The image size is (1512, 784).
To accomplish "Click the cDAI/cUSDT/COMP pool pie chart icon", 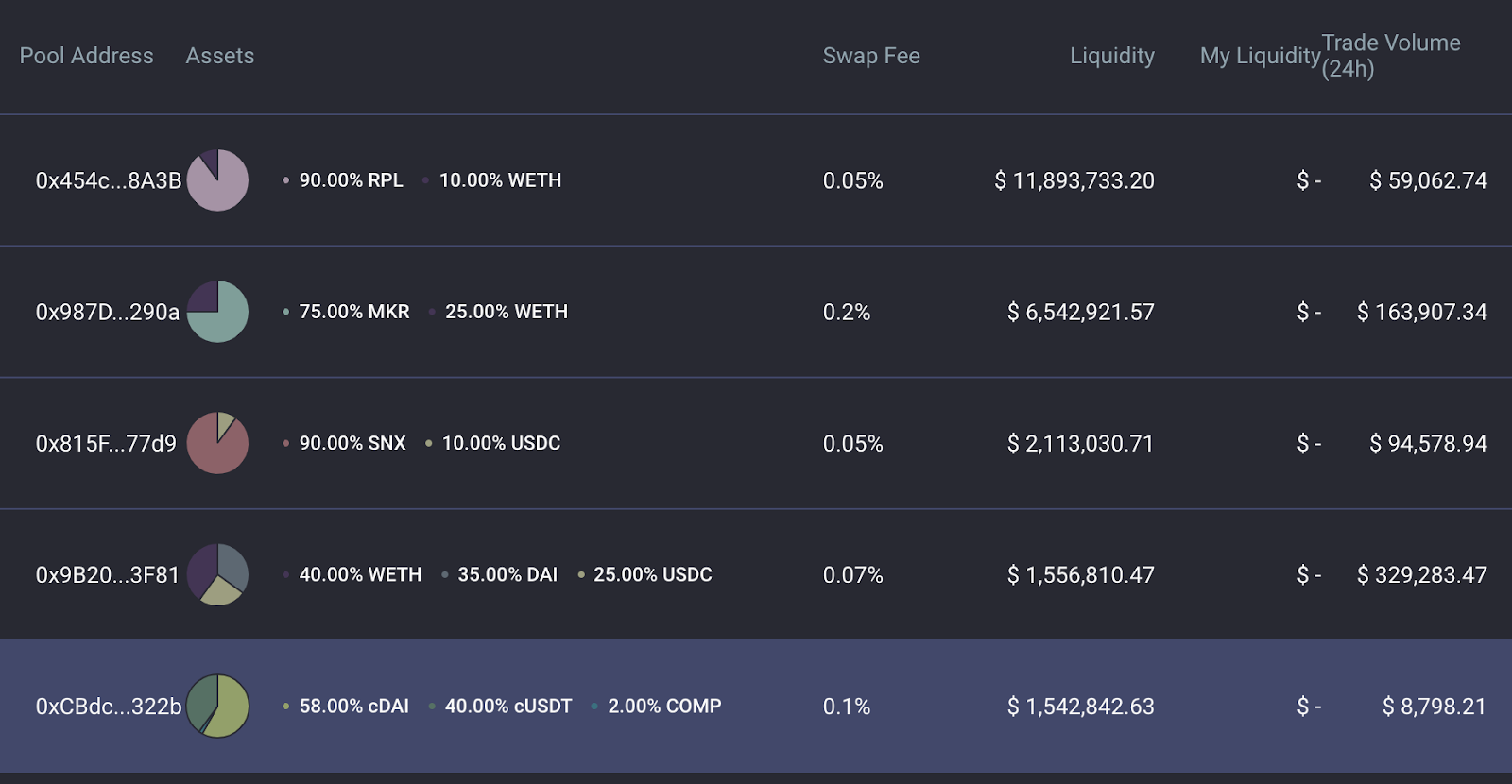I will click(217, 706).
